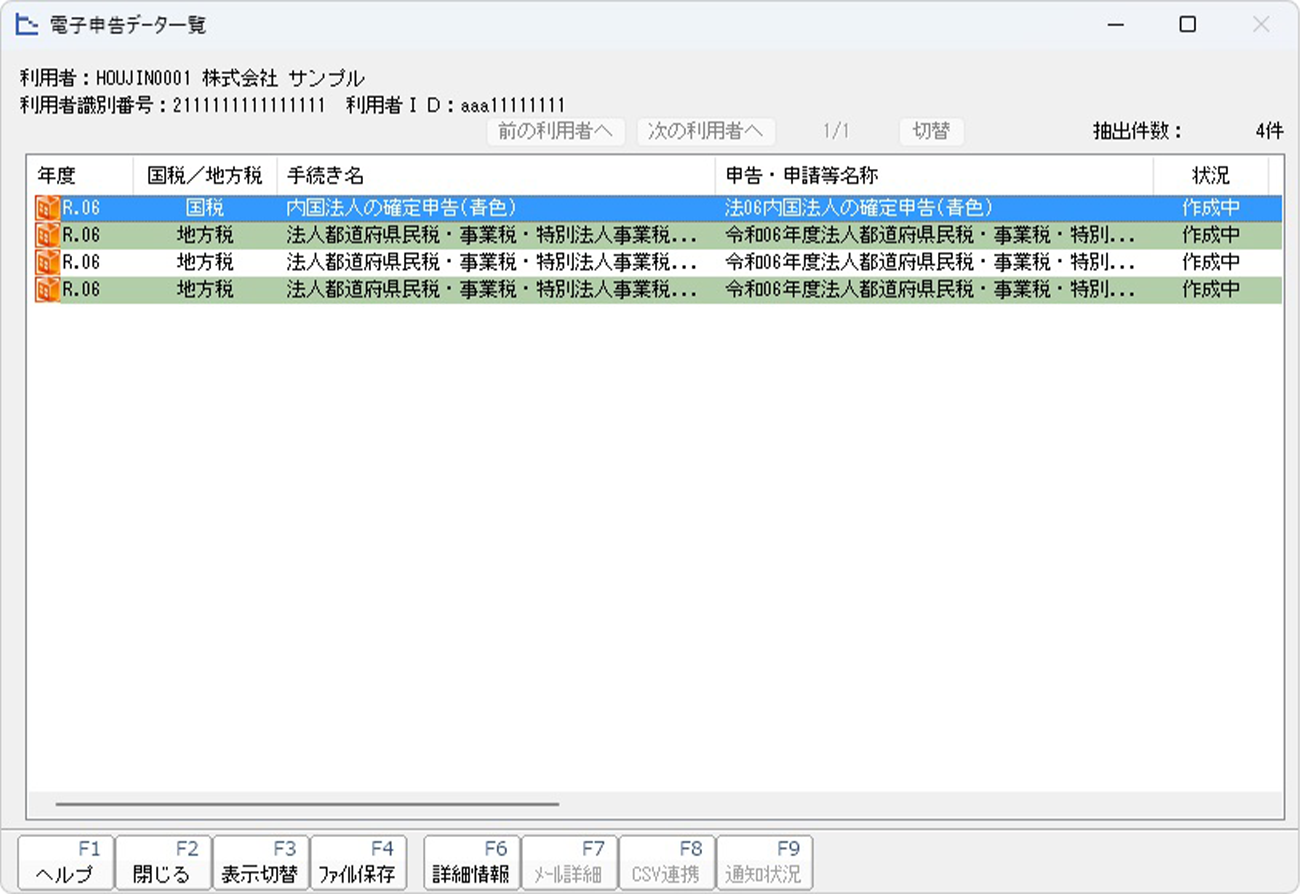This screenshot has height=894, width=1300.
Task: Click F4 ファイル保存 to save file
Action: coord(358,863)
